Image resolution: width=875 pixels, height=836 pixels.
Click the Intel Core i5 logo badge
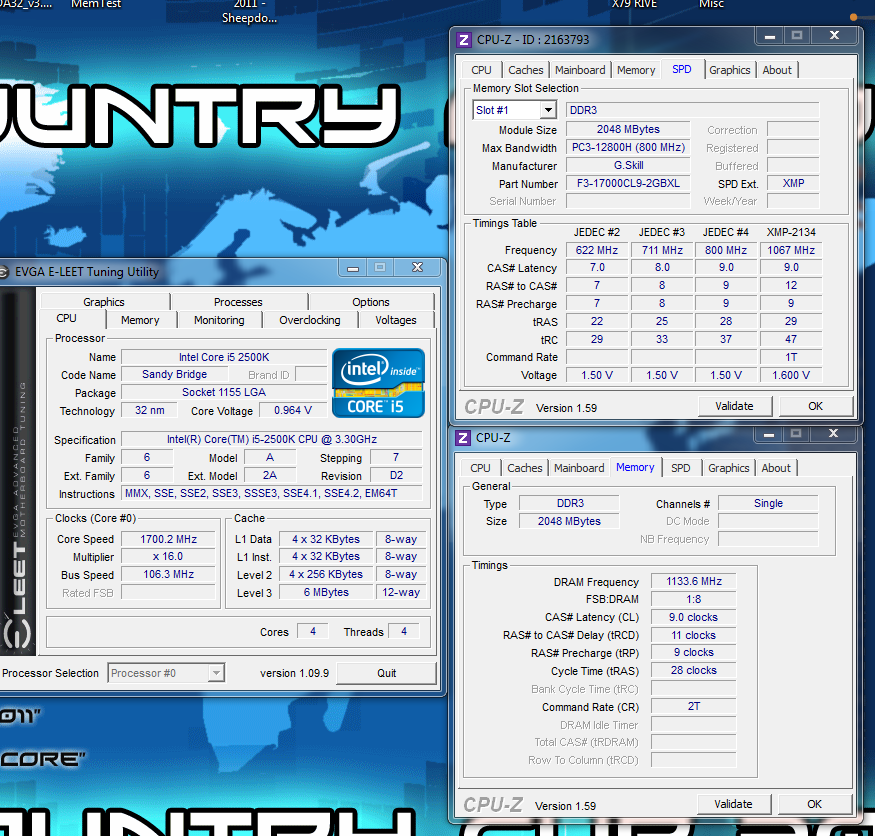click(x=378, y=383)
